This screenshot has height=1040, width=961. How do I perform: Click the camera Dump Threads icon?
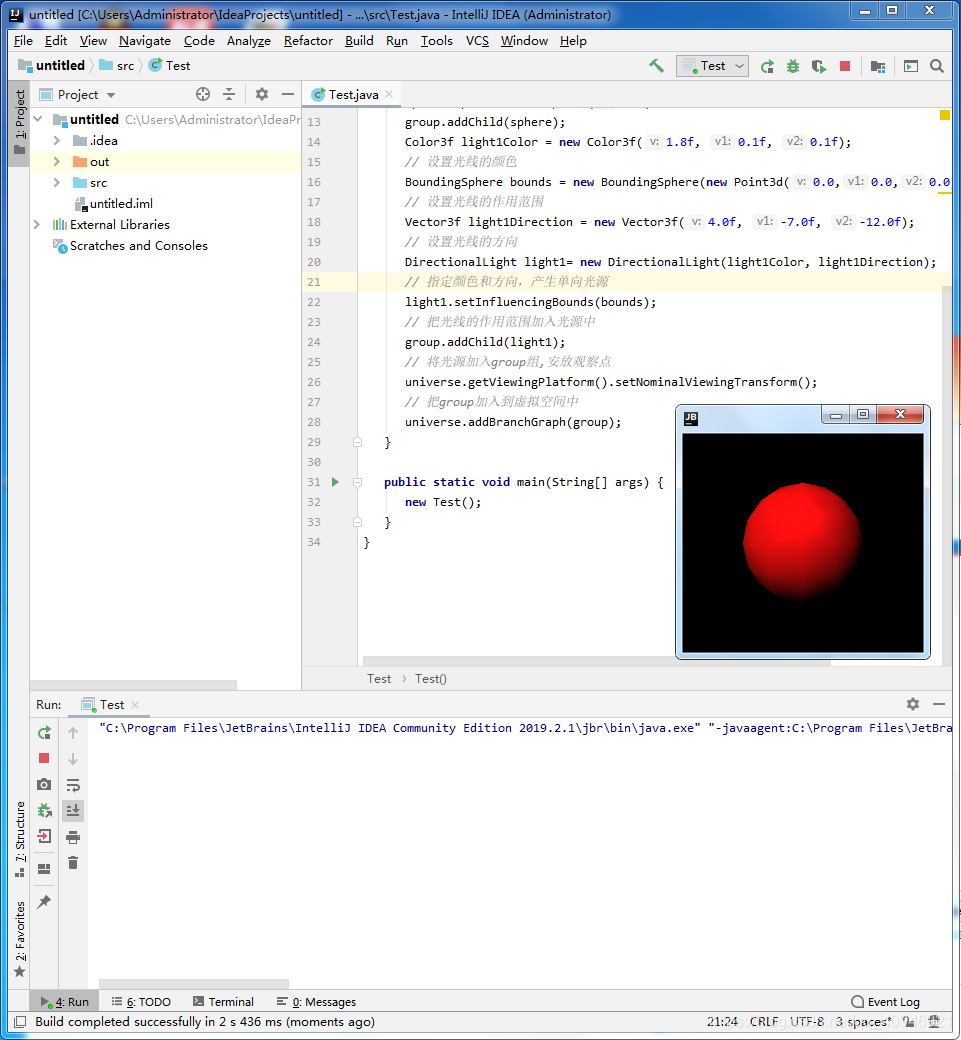[44, 785]
